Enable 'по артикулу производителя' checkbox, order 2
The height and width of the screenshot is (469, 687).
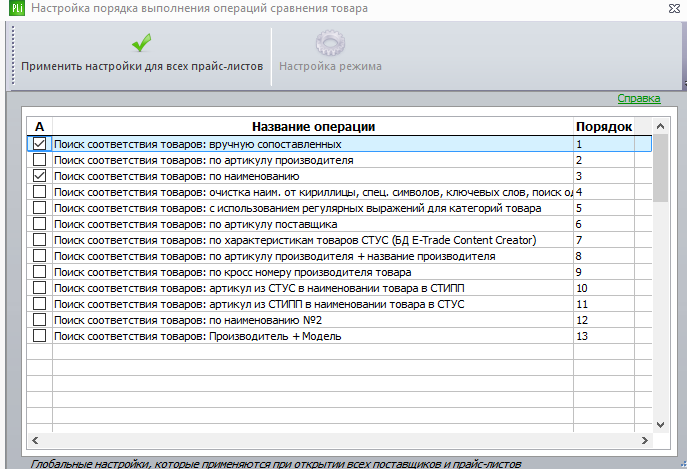tap(39, 160)
